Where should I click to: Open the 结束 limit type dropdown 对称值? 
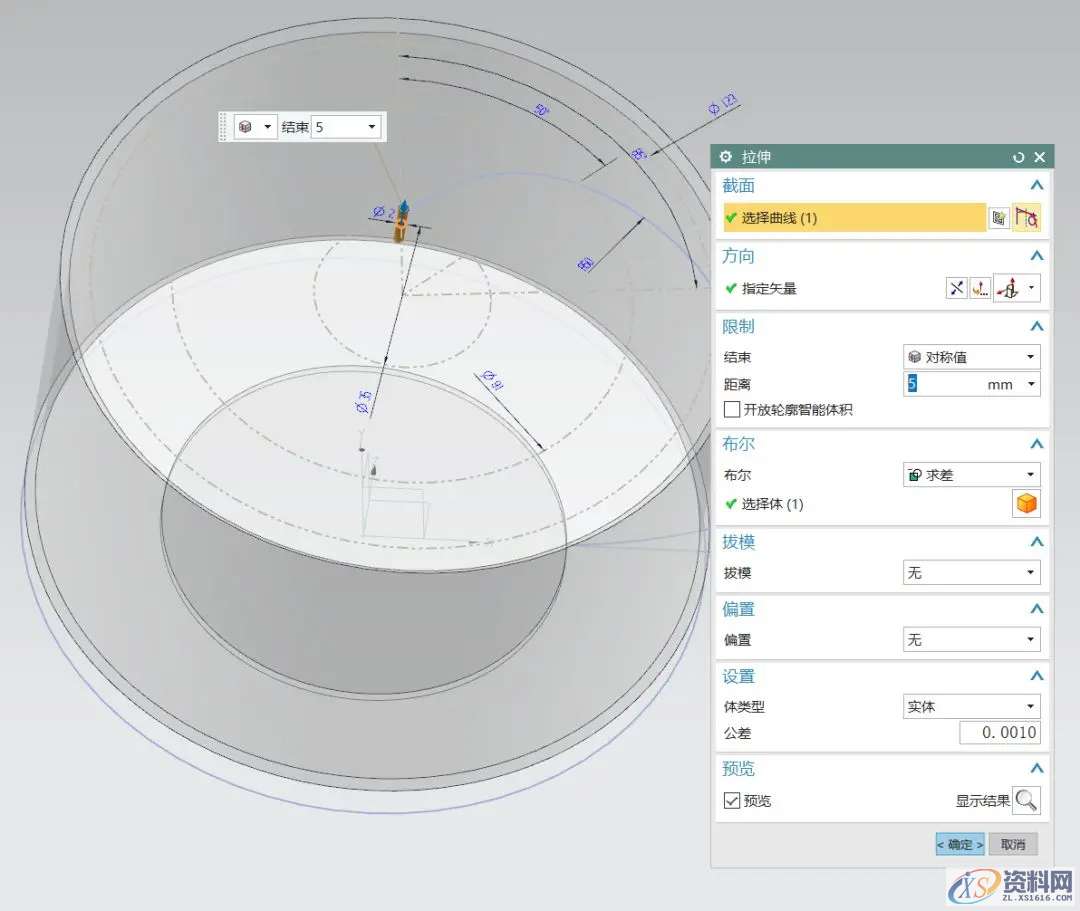point(971,357)
